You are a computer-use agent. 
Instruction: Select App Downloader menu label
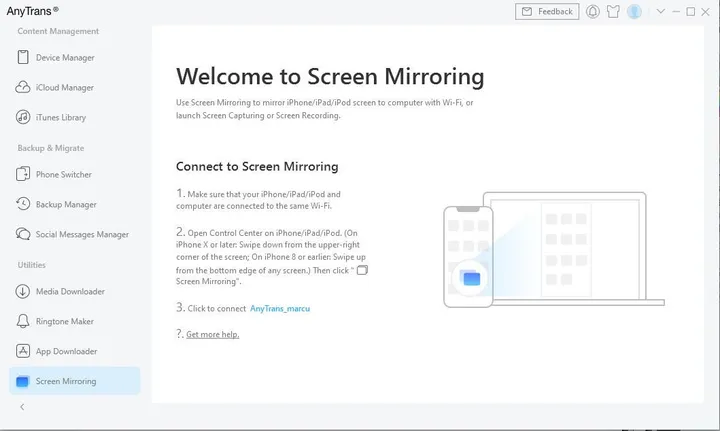(67, 352)
